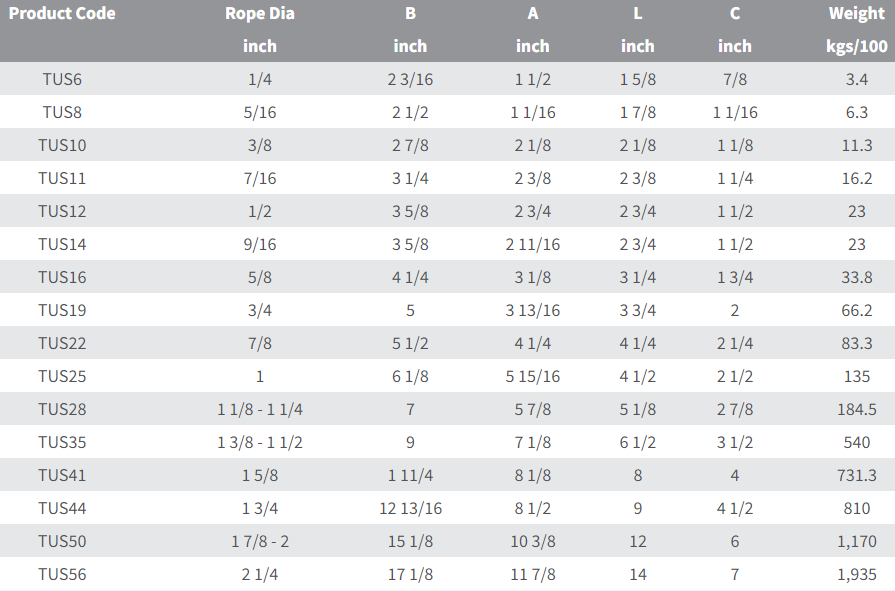
Task: Click the Product Code column header
Action: coord(62,14)
